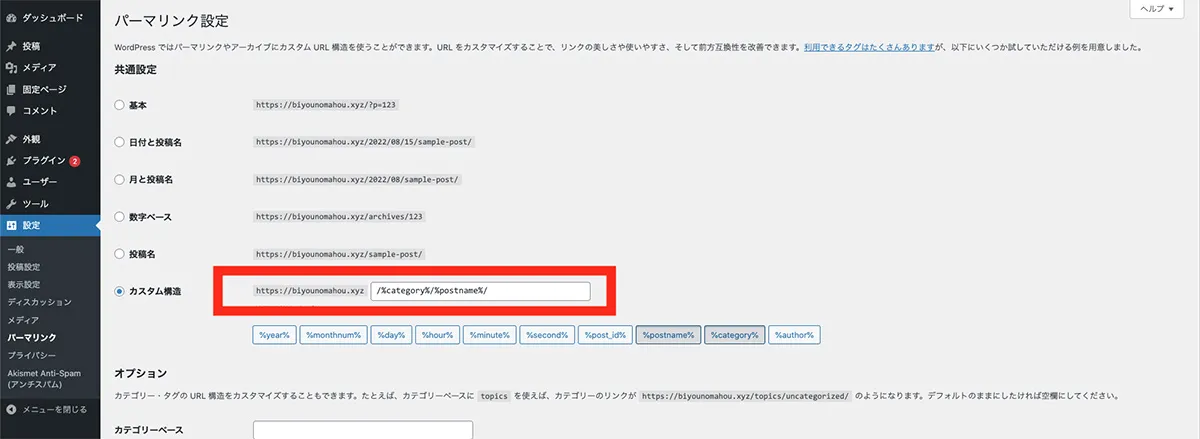Insert the %day% tag
Screen dimensions: 1200x439
pos(392,335)
